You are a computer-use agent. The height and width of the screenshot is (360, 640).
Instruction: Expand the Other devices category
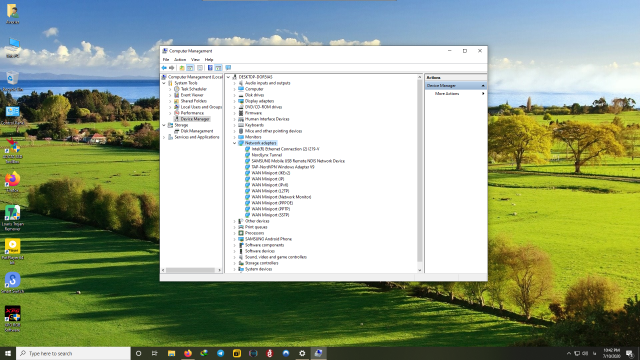click(235, 221)
